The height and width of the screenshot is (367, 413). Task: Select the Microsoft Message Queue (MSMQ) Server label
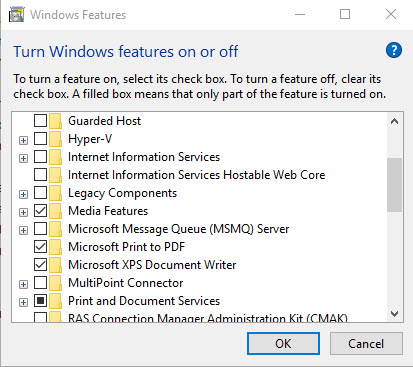pyautogui.click(x=179, y=229)
